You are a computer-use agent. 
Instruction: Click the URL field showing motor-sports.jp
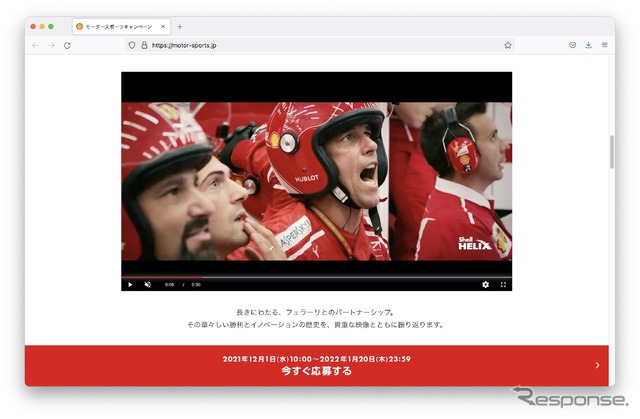[x=318, y=45]
